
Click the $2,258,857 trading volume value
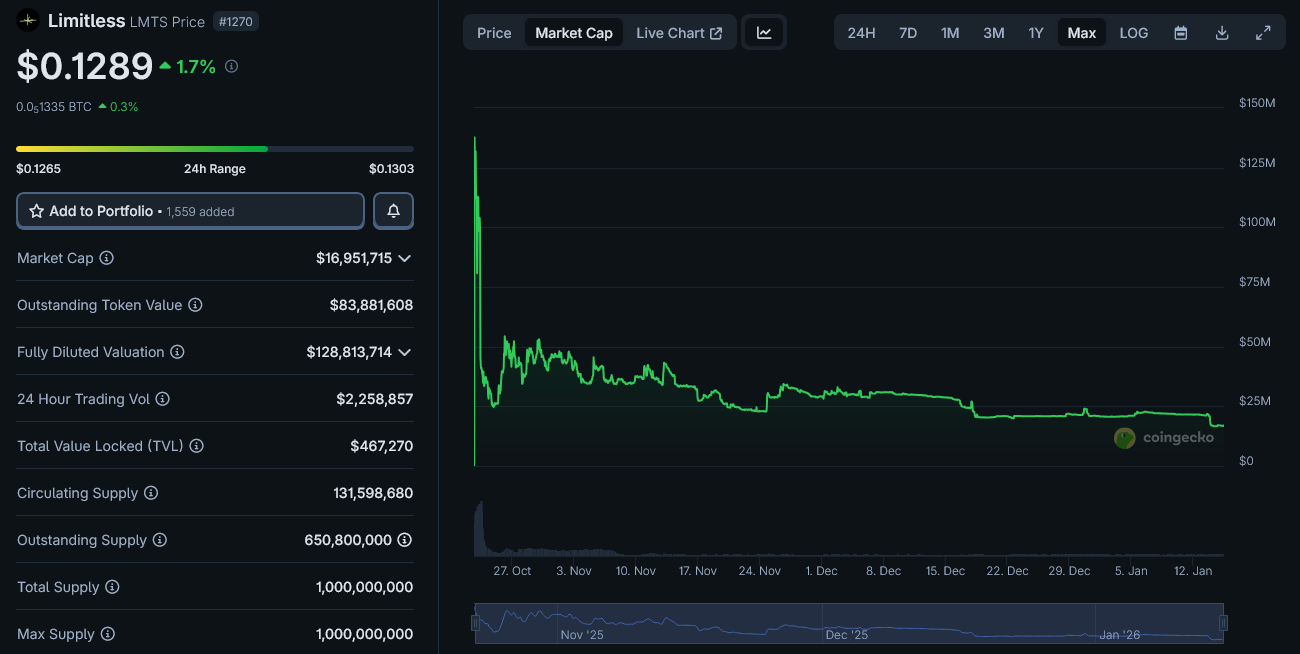(x=375, y=399)
